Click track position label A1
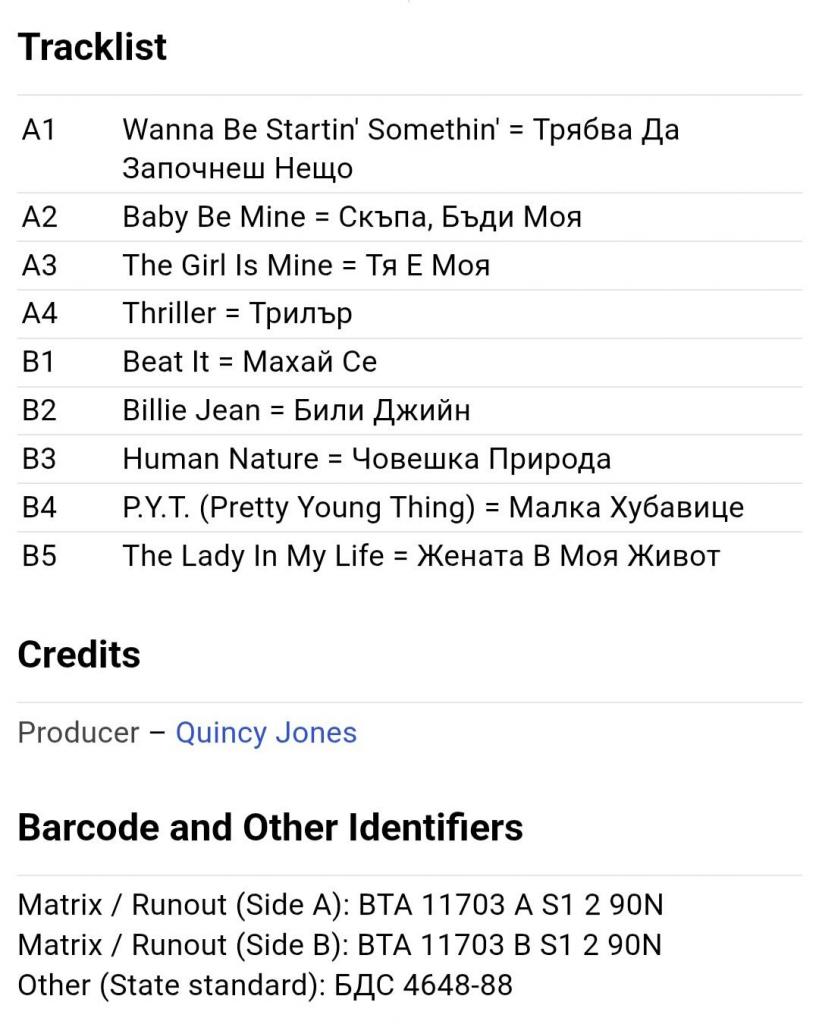Image resolution: width=819 pixels, height=1024 pixels. point(39,130)
